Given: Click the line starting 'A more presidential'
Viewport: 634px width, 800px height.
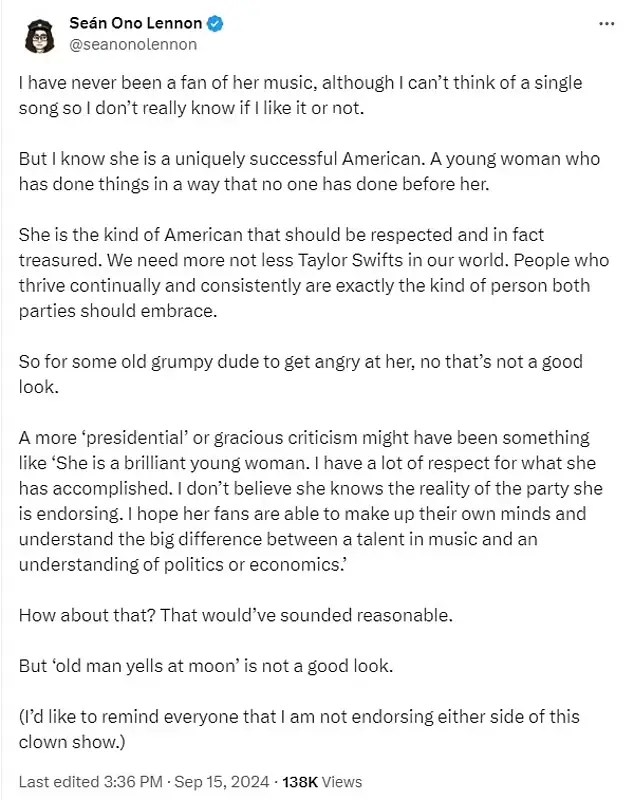Looking at the screenshot, I should tap(304, 438).
